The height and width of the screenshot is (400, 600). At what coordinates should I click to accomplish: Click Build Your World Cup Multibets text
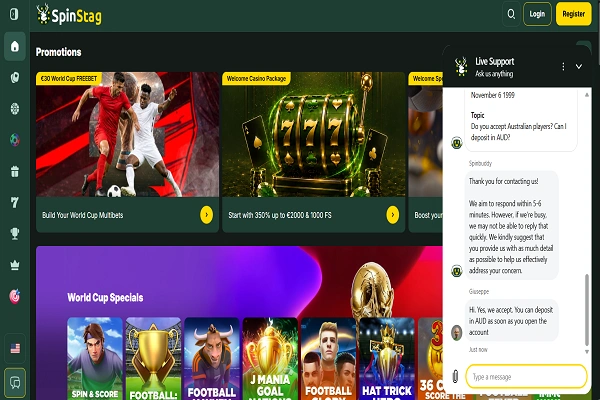click(x=83, y=215)
